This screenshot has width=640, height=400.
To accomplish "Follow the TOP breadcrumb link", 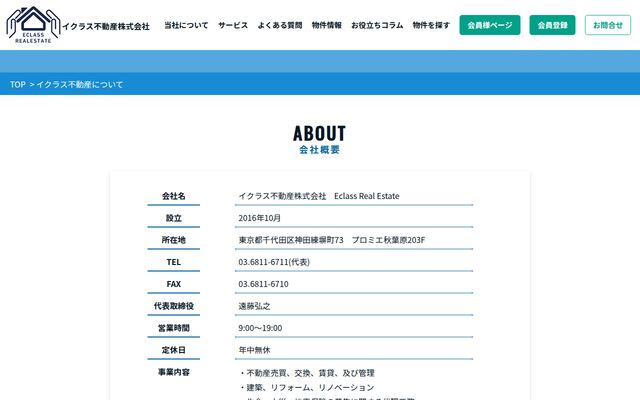I will coord(18,84).
